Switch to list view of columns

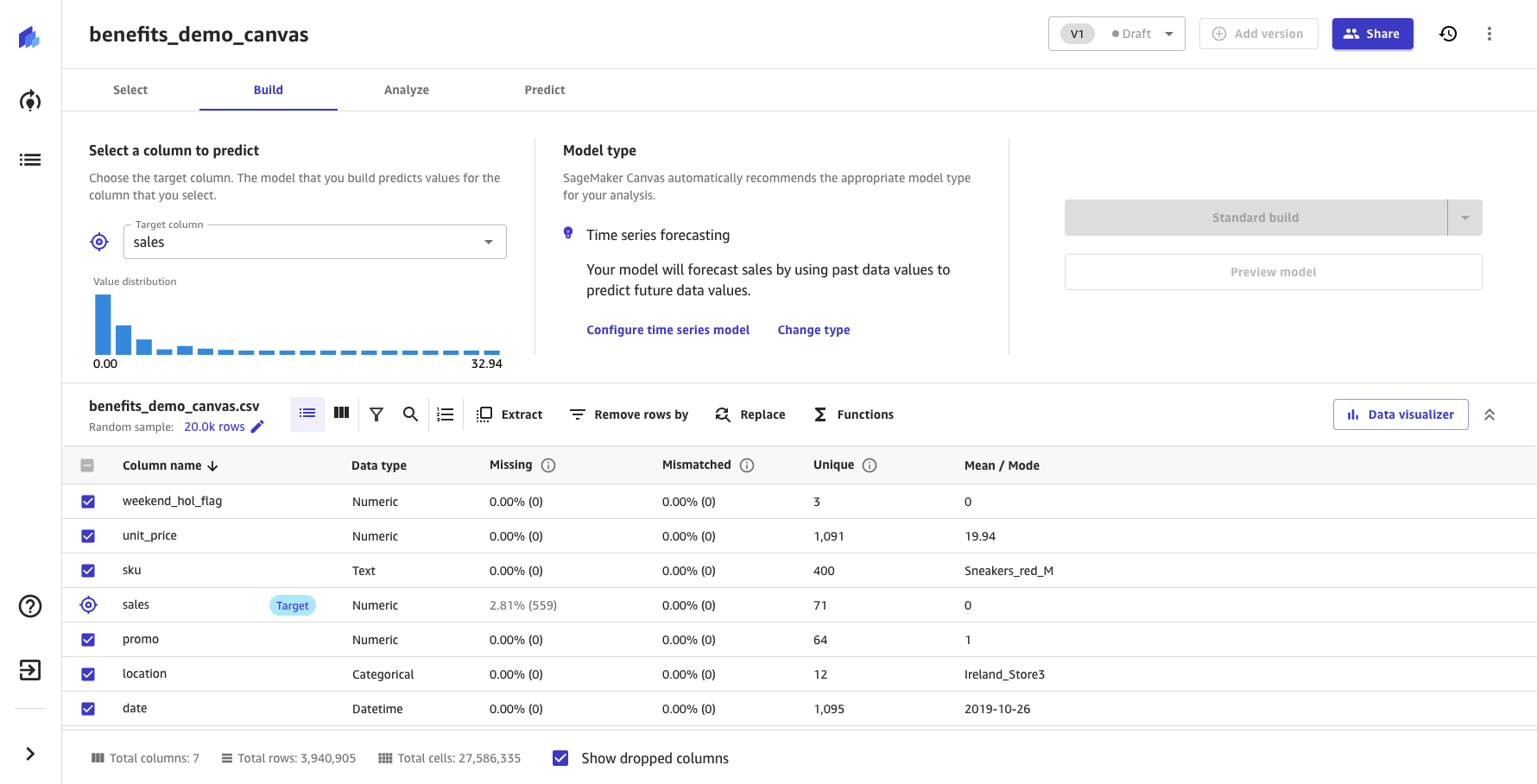tap(307, 414)
